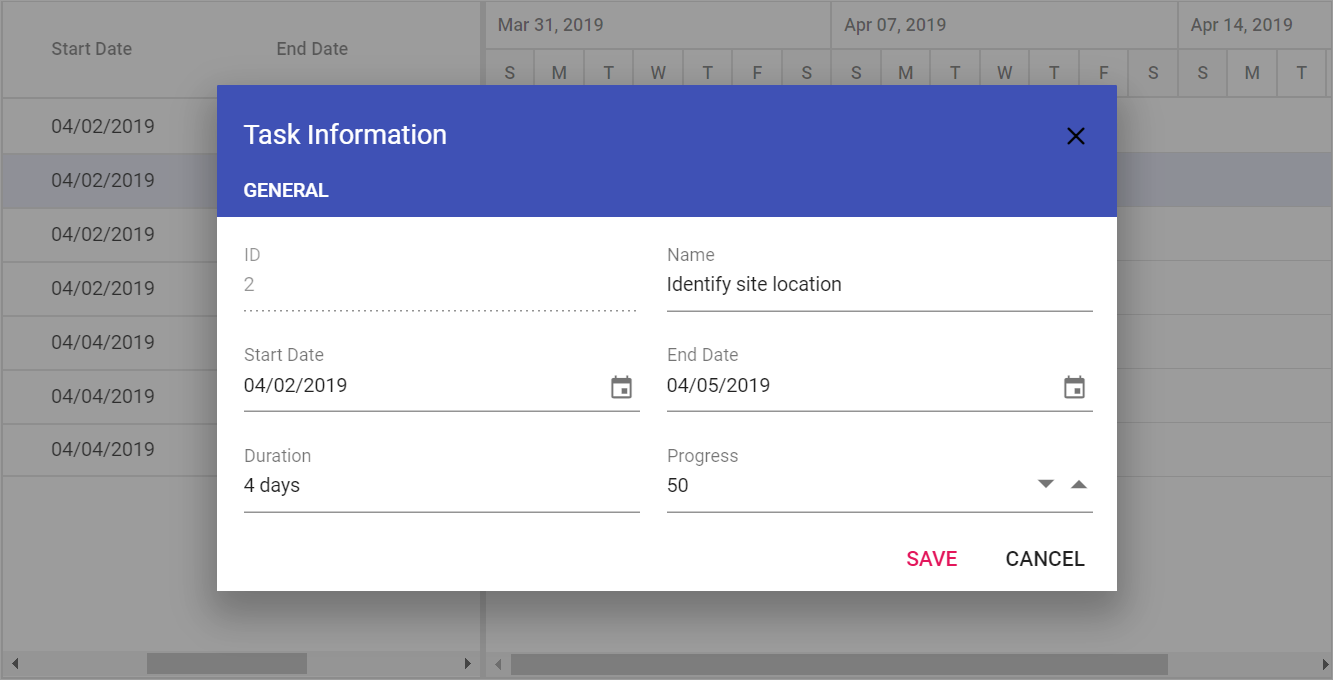The width and height of the screenshot is (1333, 680).
Task: Cancel the task edit
Action: click(x=1045, y=559)
